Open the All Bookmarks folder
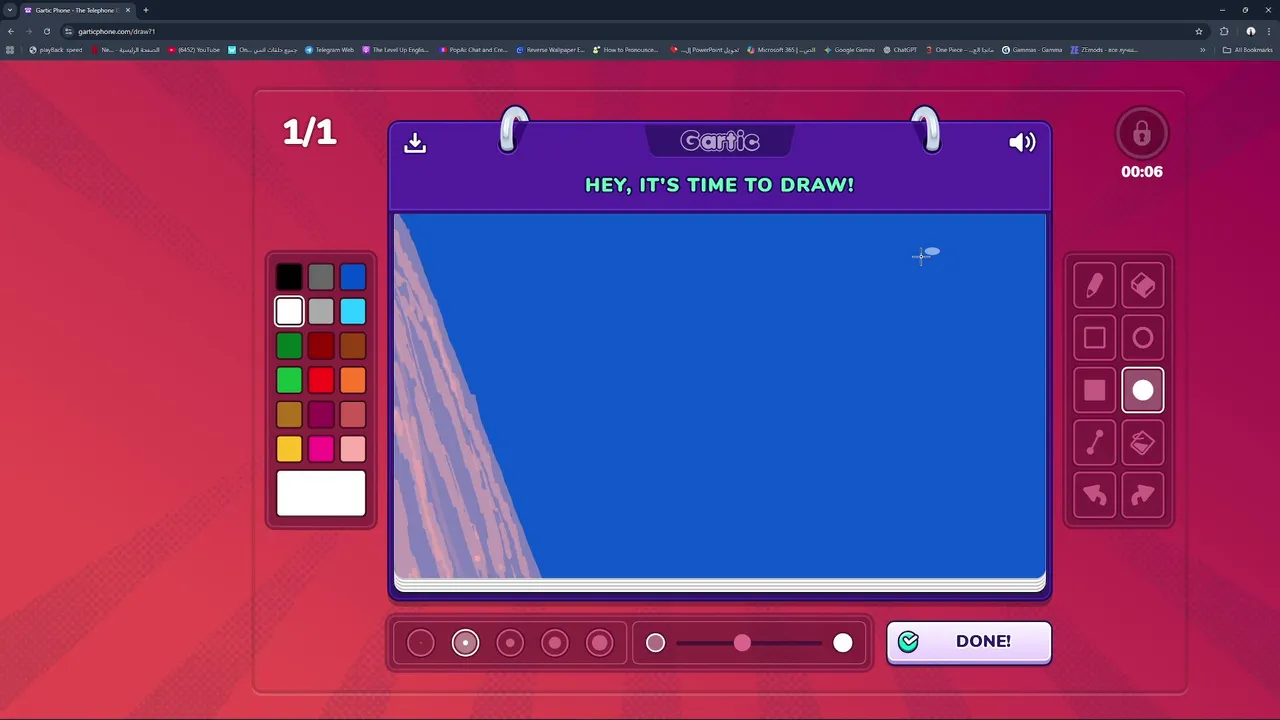This screenshot has width=1280, height=720. click(x=1248, y=50)
